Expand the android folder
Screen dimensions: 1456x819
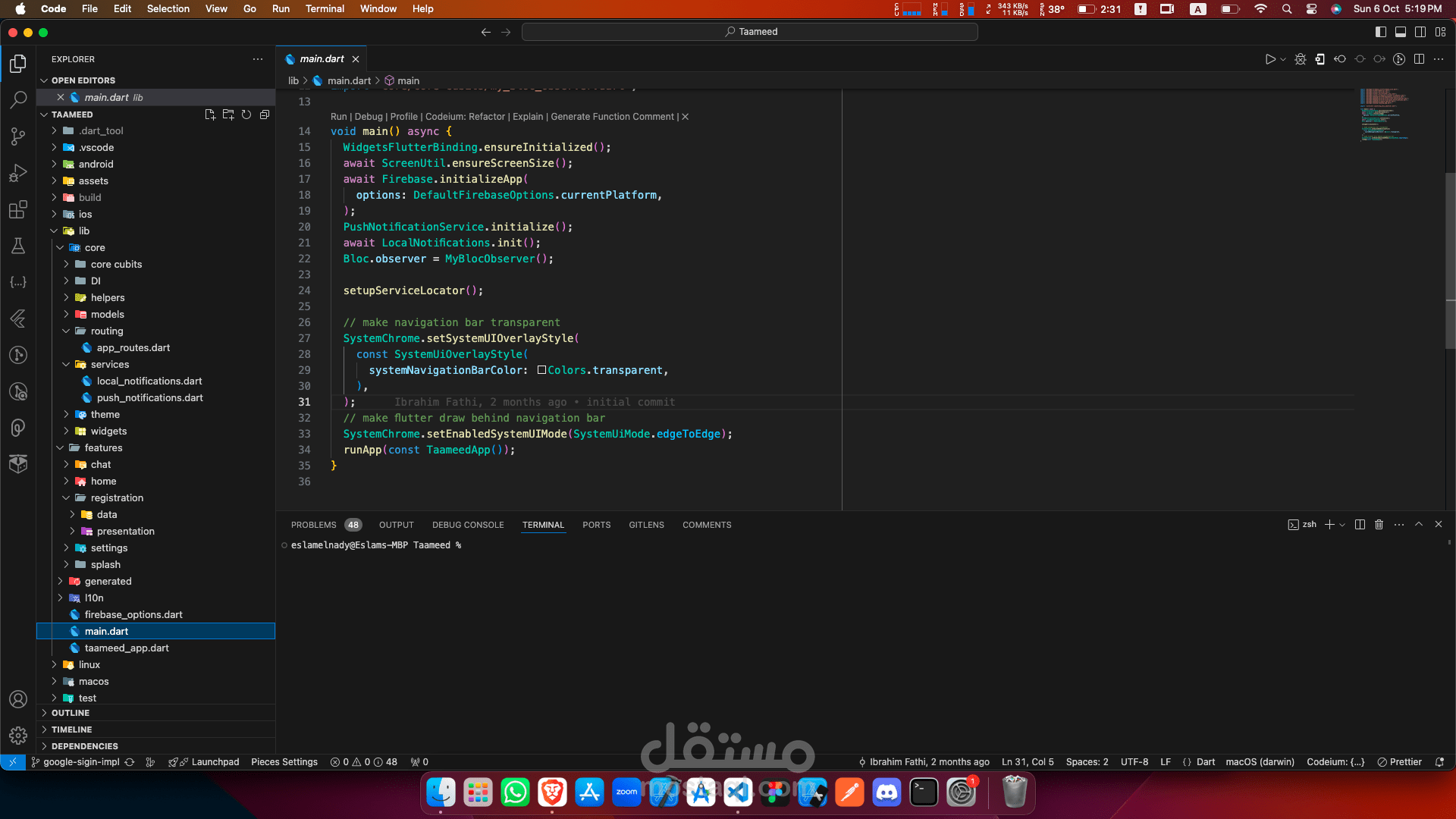click(x=96, y=165)
